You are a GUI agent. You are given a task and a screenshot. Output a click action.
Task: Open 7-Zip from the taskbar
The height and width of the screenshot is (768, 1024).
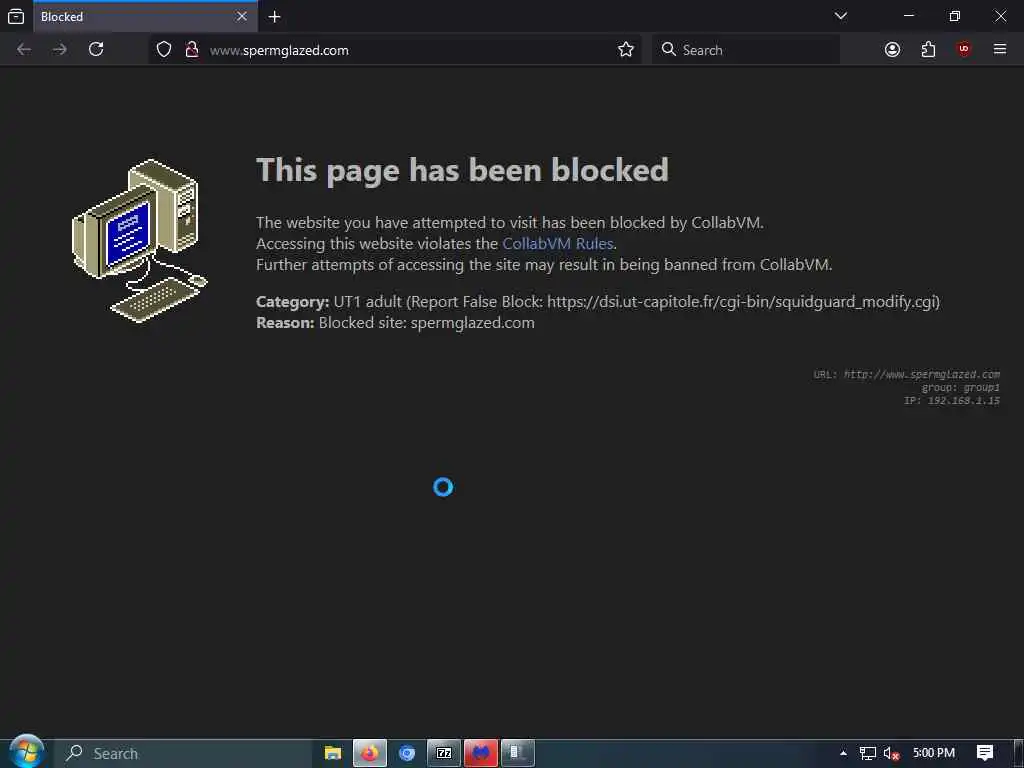[444, 754]
